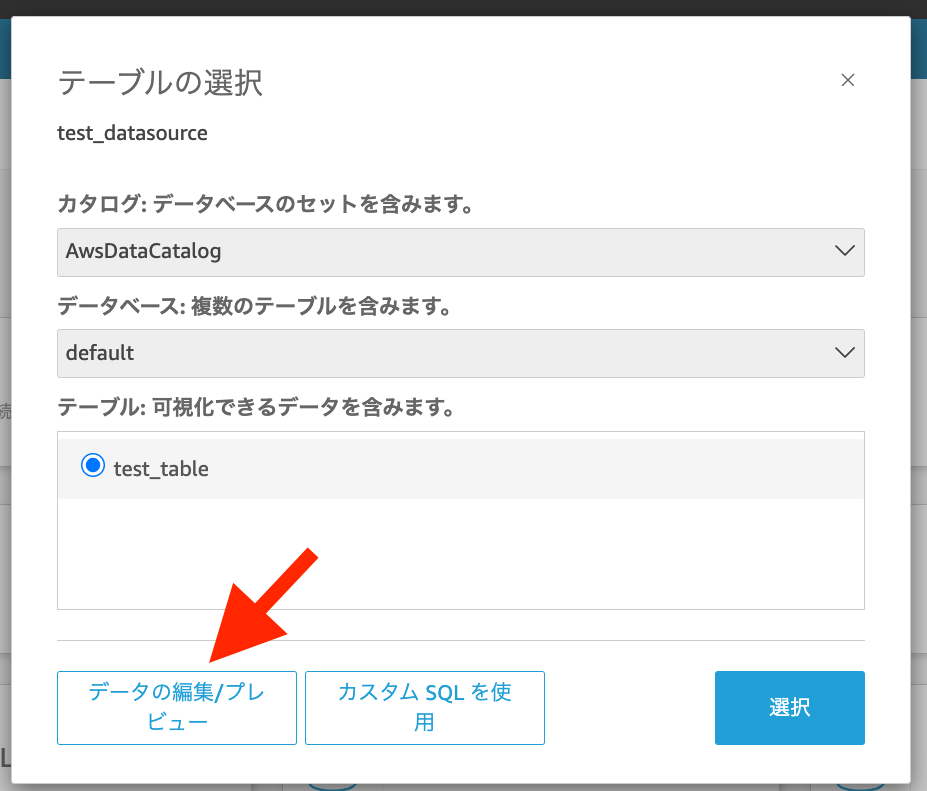Click the テーブル: 可視化できるデータ label
The image size is (927, 791).
coord(256,407)
